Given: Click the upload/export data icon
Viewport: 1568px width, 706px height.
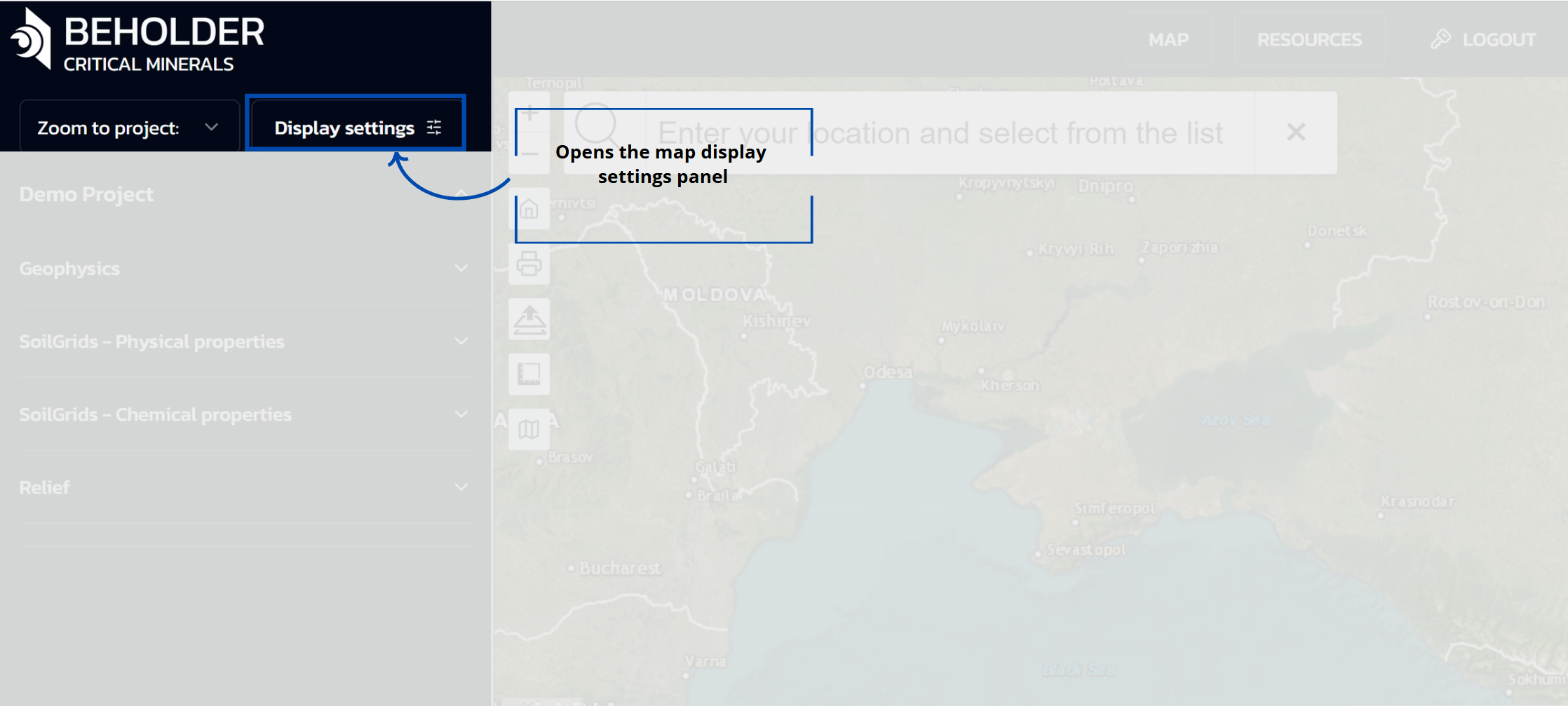Looking at the screenshot, I should [529, 320].
